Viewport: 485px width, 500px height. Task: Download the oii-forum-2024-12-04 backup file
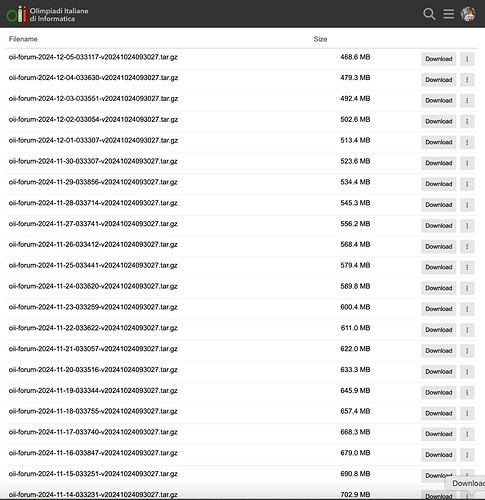pyautogui.click(x=439, y=80)
